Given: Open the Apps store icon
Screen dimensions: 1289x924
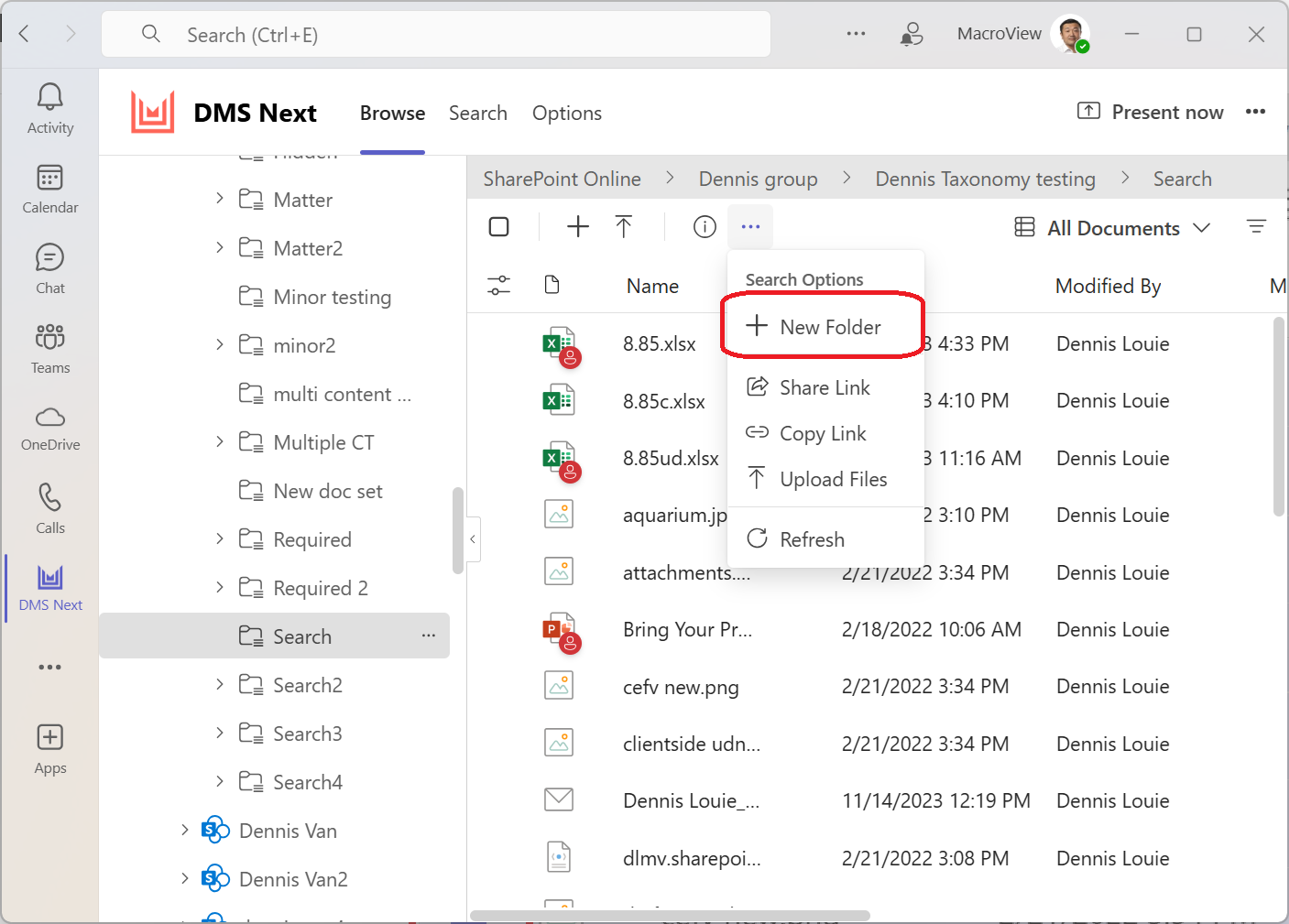Looking at the screenshot, I should tap(49, 749).
